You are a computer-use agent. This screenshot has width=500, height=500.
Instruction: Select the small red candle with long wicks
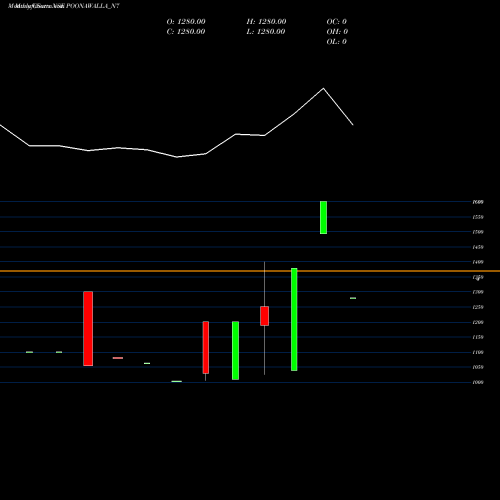pyautogui.click(x=265, y=316)
